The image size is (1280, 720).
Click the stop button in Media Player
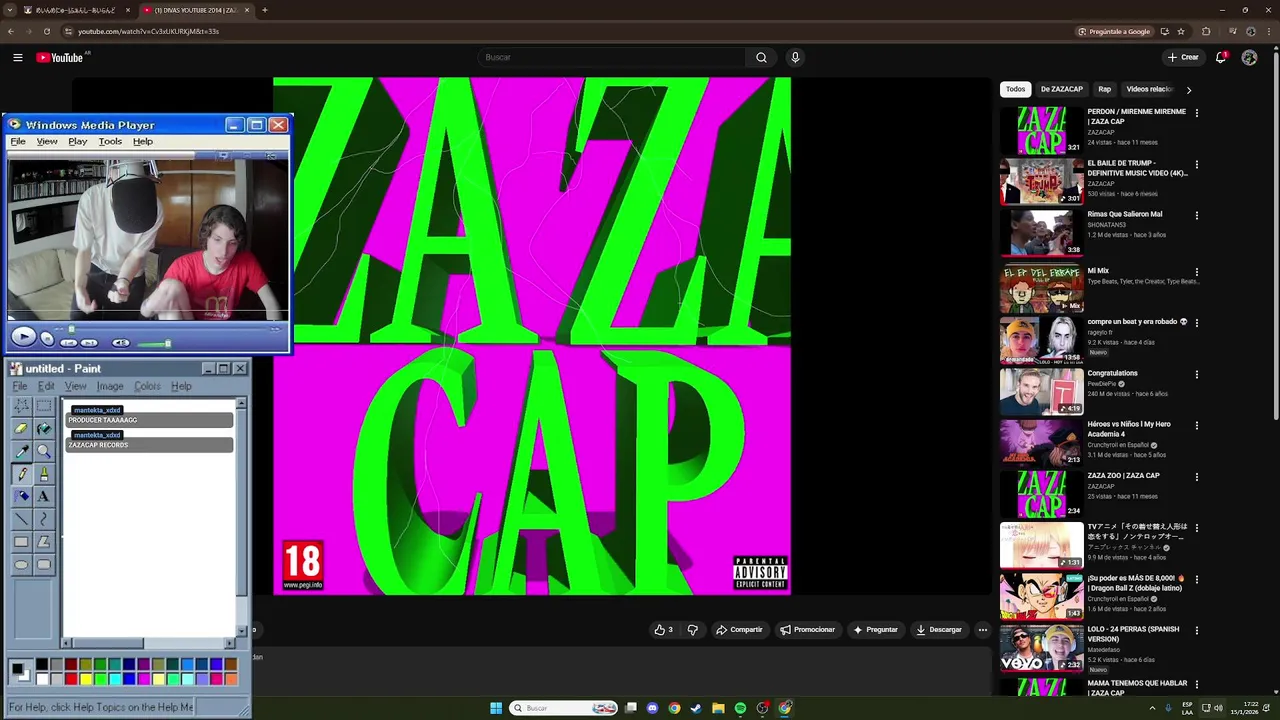tap(47, 339)
